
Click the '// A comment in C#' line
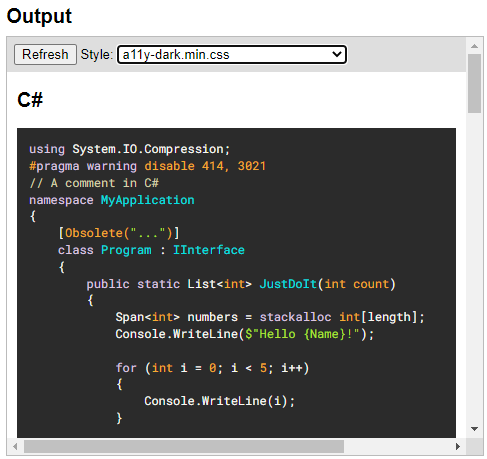pyautogui.click(x=94, y=183)
